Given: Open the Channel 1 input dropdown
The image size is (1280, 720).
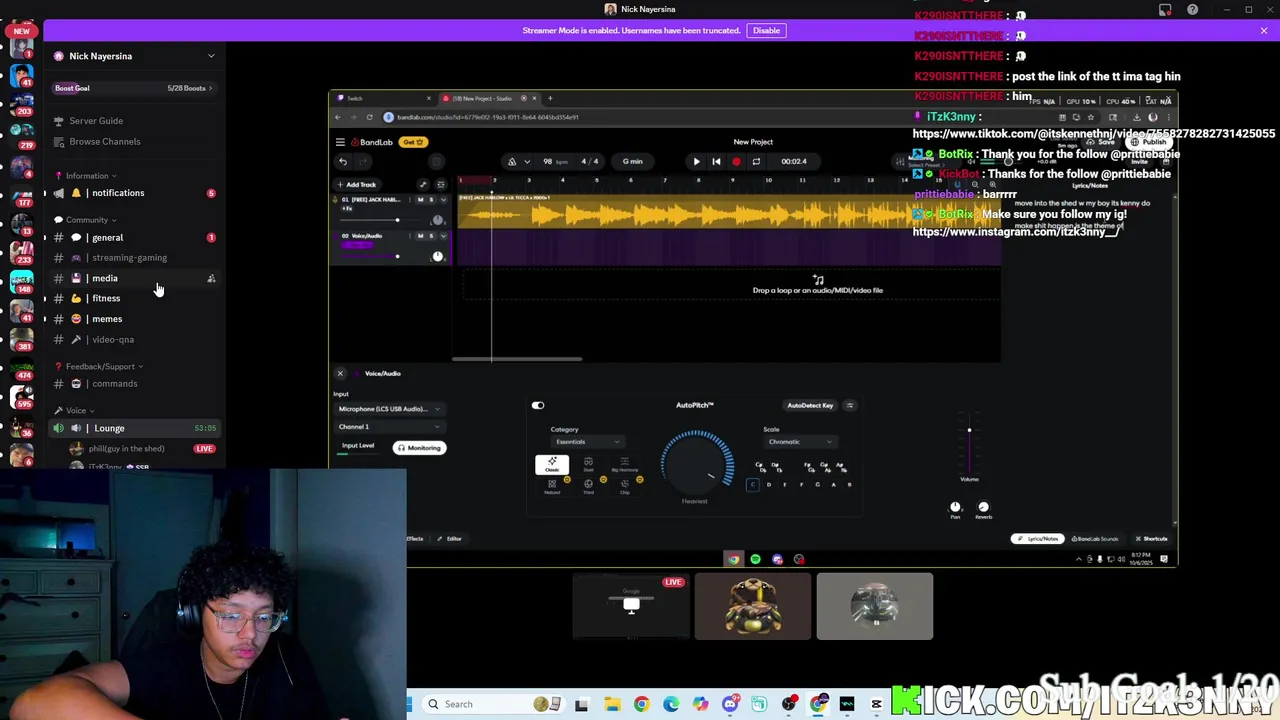Looking at the screenshot, I should tap(389, 427).
